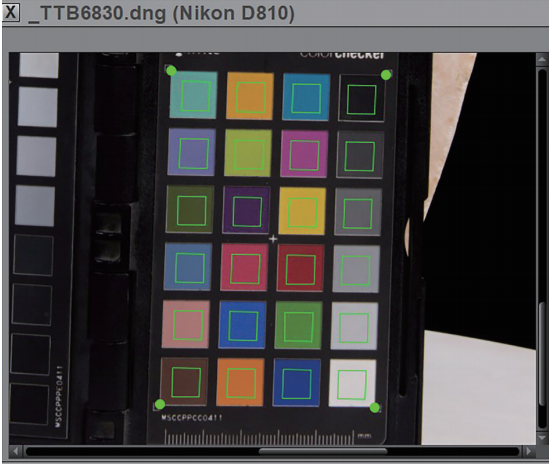Click the black patch in the top row
Viewport: 549px width, 465px height.
361,98
